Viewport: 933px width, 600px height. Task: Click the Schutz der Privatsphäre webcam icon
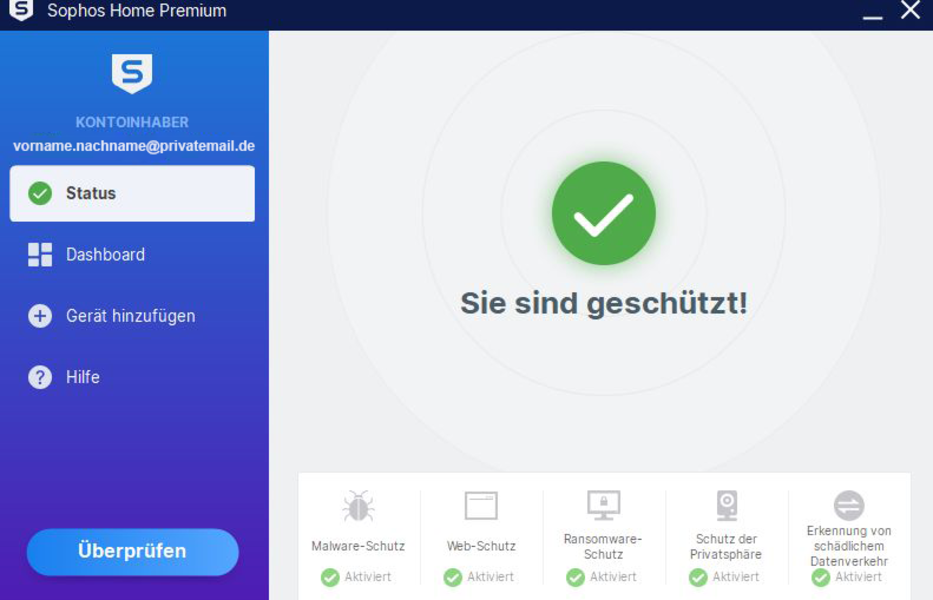point(727,505)
